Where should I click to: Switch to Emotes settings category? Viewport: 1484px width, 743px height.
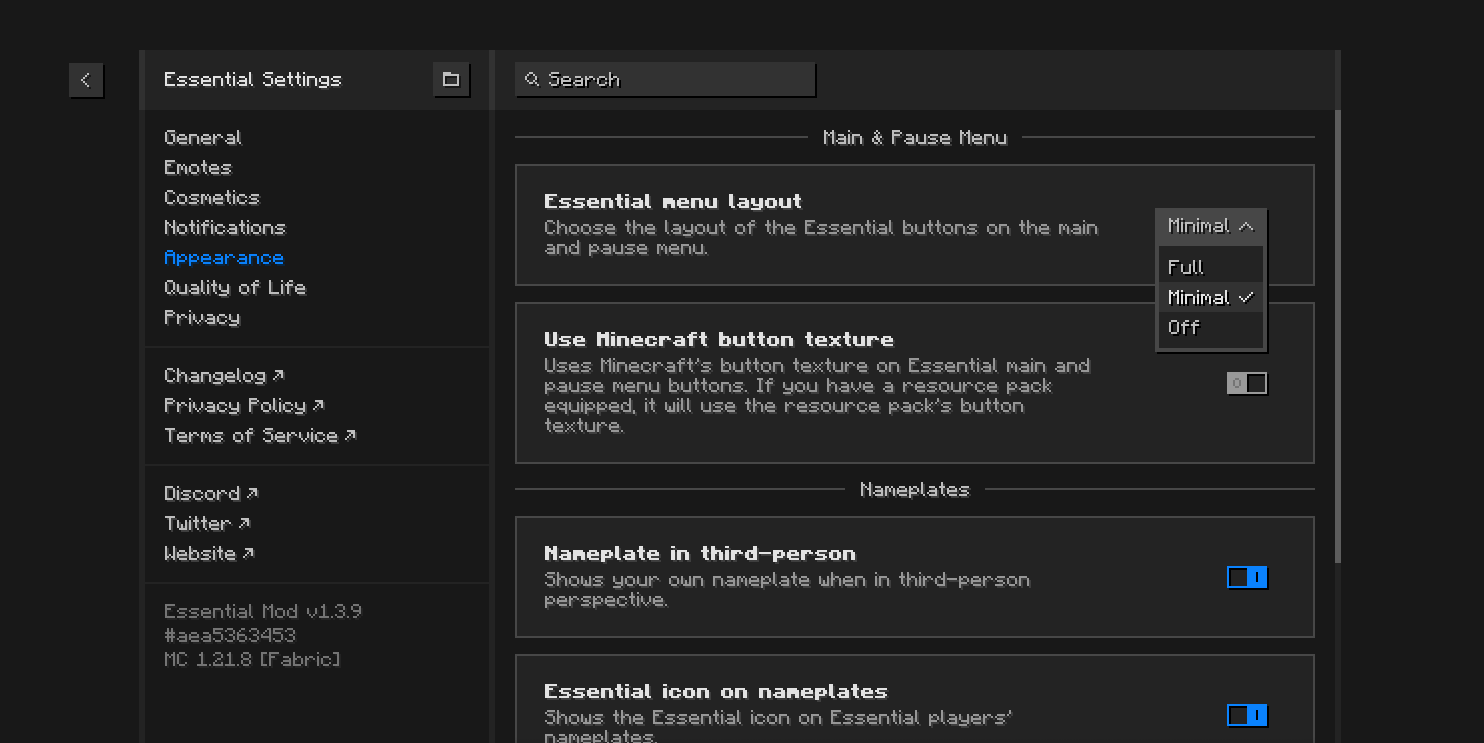click(198, 168)
